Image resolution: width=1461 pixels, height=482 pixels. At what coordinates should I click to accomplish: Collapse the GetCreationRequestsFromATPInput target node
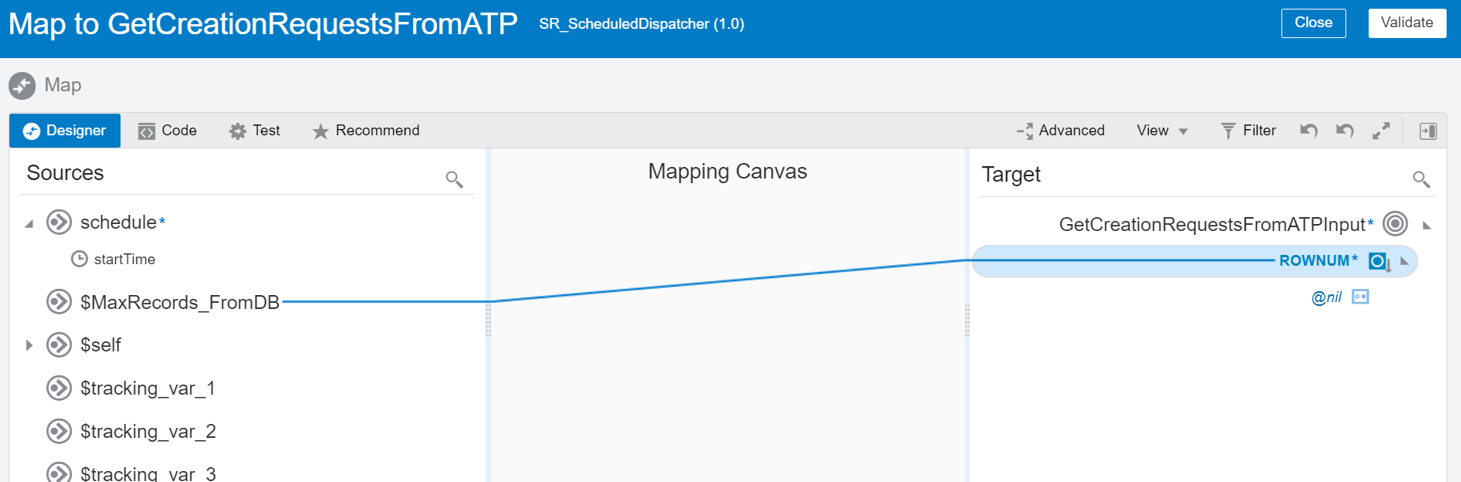1427,226
